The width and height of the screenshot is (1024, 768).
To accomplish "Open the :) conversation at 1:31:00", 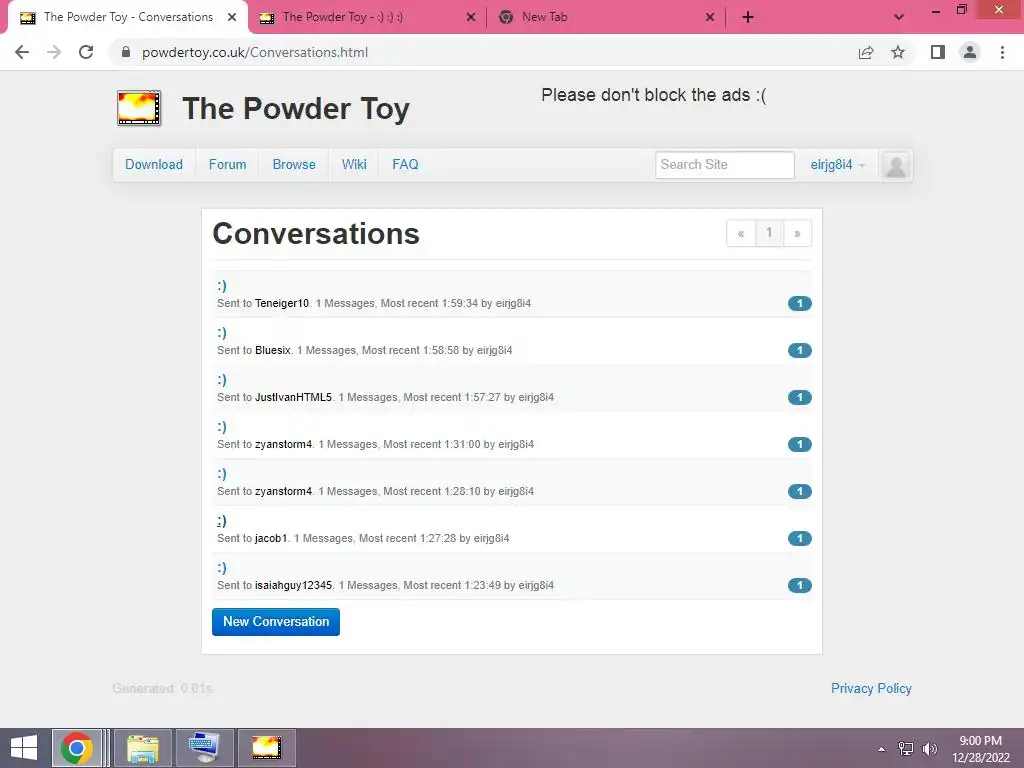I will (x=222, y=427).
